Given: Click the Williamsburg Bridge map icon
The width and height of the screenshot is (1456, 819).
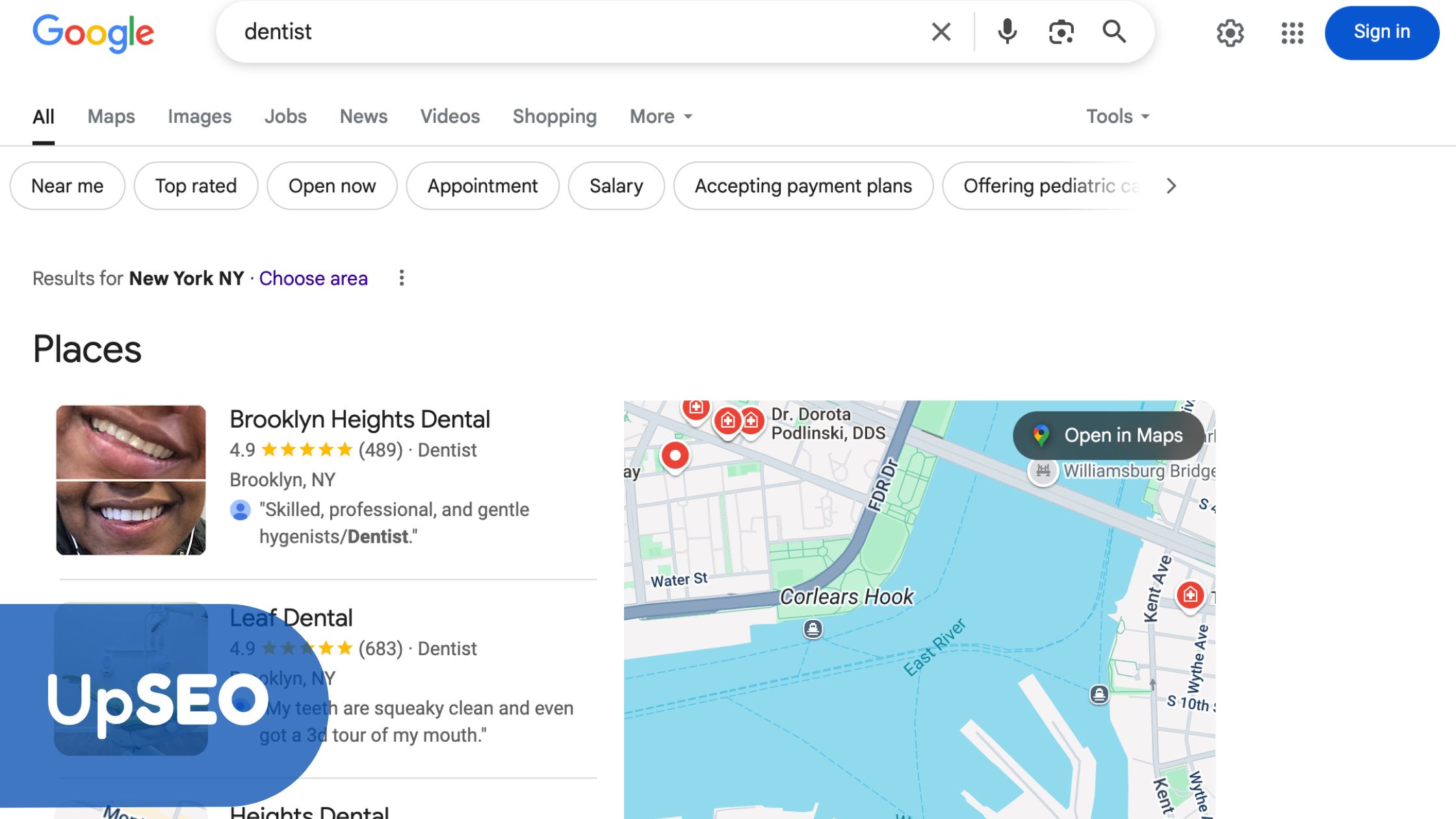Looking at the screenshot, I should coord(1043,471).
